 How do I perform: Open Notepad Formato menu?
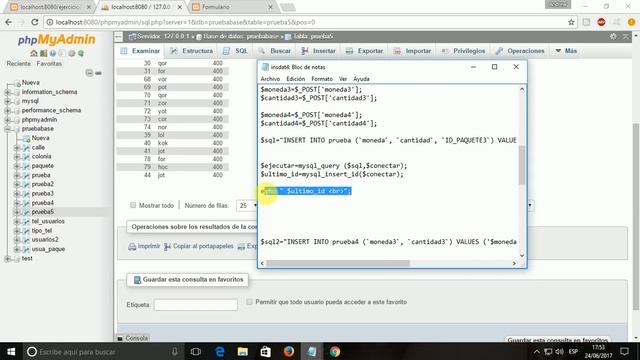(x=322, y=79)
